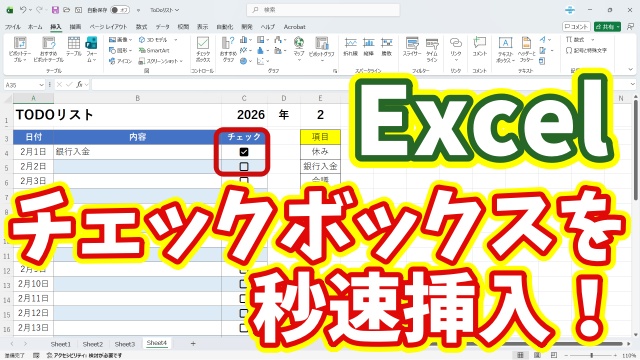Expand the ToDoリスト file name dropdown

click(x=178, y=10)
